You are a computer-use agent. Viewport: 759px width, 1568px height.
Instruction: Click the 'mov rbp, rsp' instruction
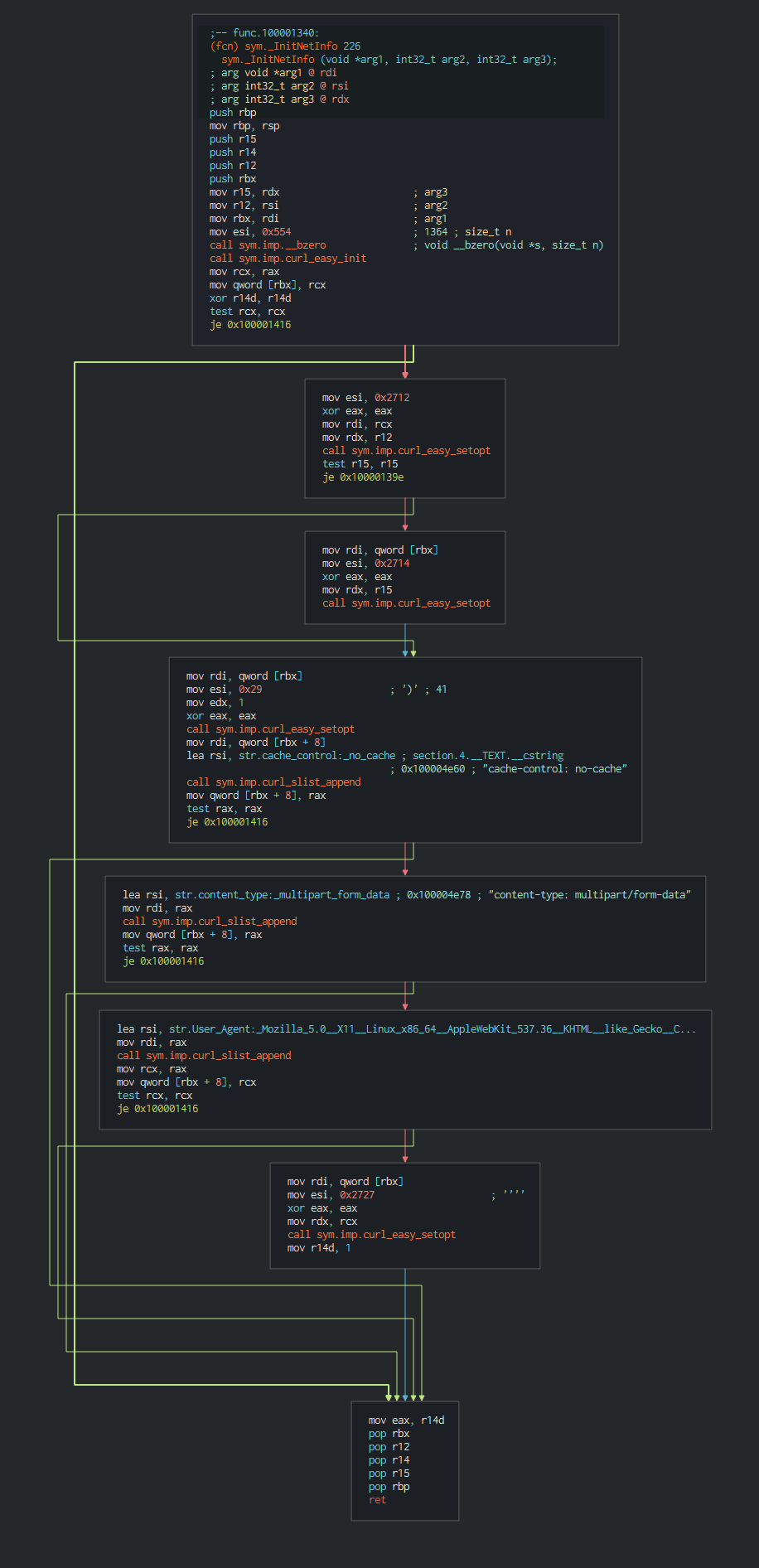244,126
